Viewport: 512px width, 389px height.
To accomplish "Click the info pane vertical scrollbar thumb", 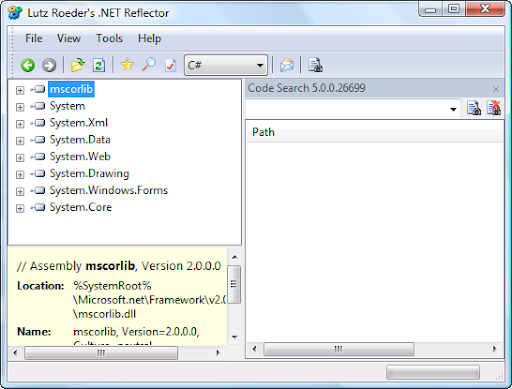I will 234,284.
